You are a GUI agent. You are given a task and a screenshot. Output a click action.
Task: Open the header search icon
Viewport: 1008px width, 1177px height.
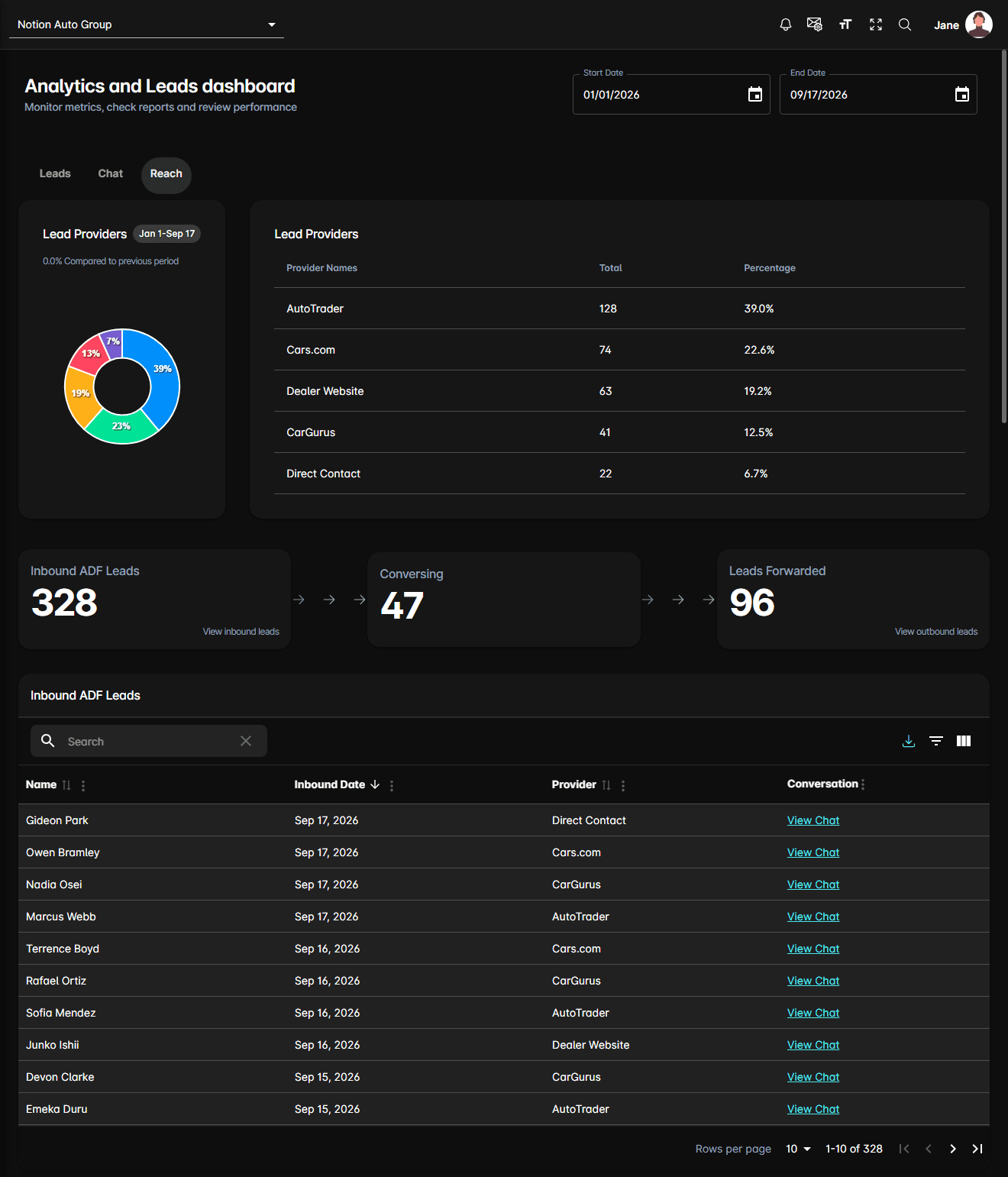(x=905, y=24)
